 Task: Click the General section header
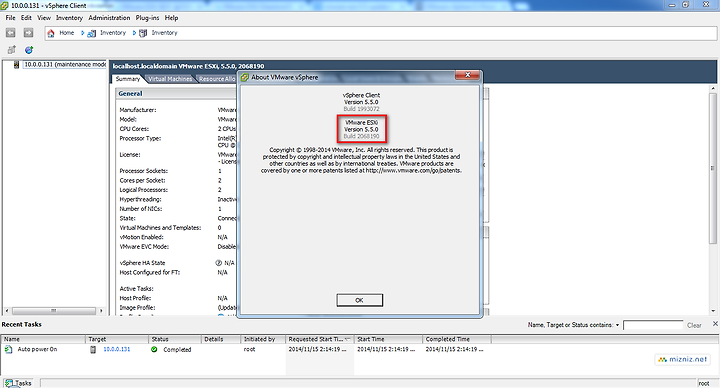130,94
